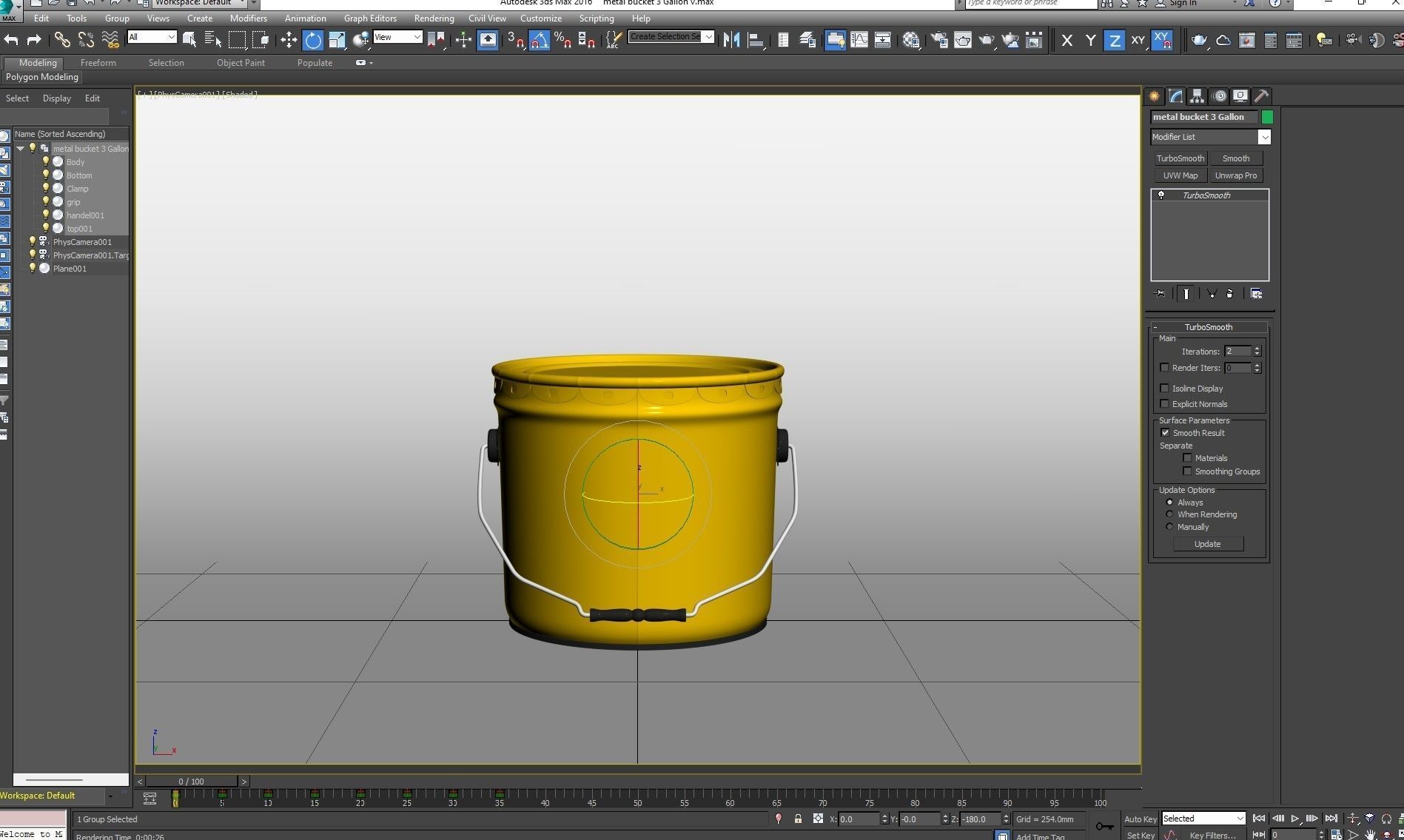The height and width of the screenshot is (840, 1404).
Task: Switch to the Object Paint ribbon tab
Action: 241,63
